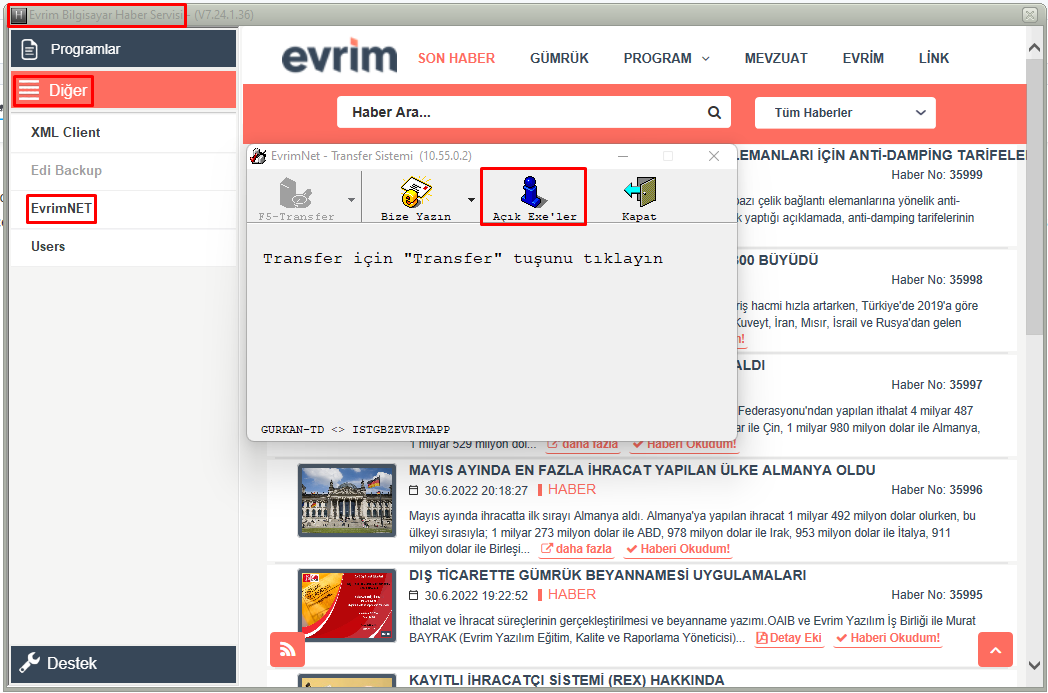The width and height of the screenshot is (1048, 693).
Task: Open headline KAYITLI İHRACATÇI SİSTEMİ (REX) HAKKINDA
Action: [x=566, y=680]
